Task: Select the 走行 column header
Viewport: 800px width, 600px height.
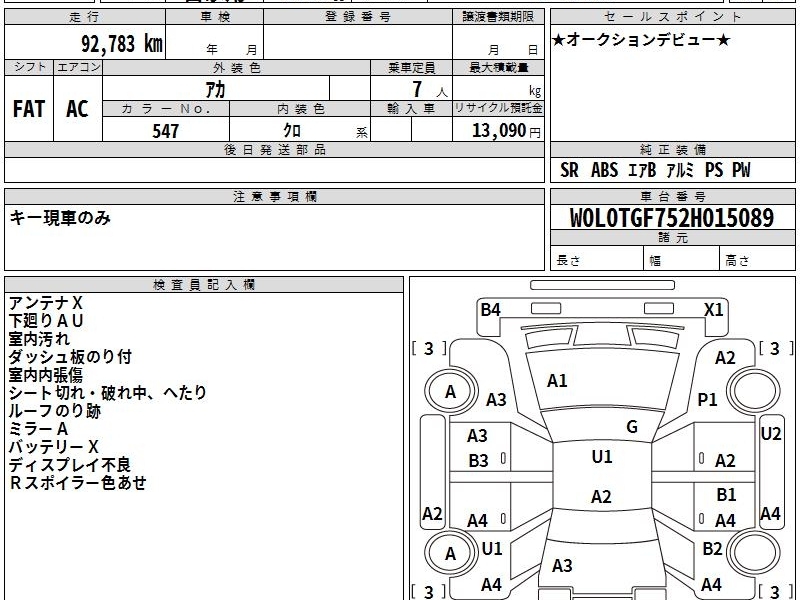Action: click(x=85, y=17)
